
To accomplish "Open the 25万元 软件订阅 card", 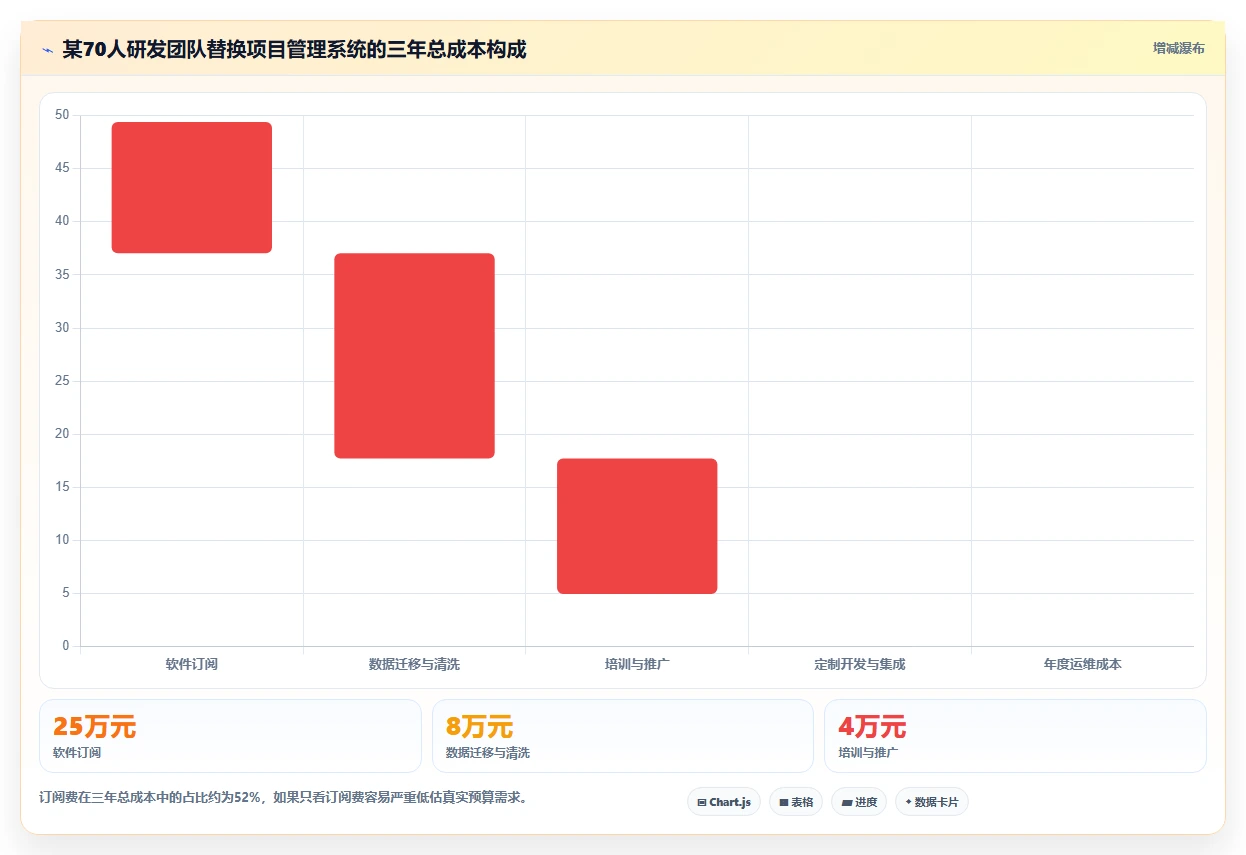I will (x=230, y=736).
